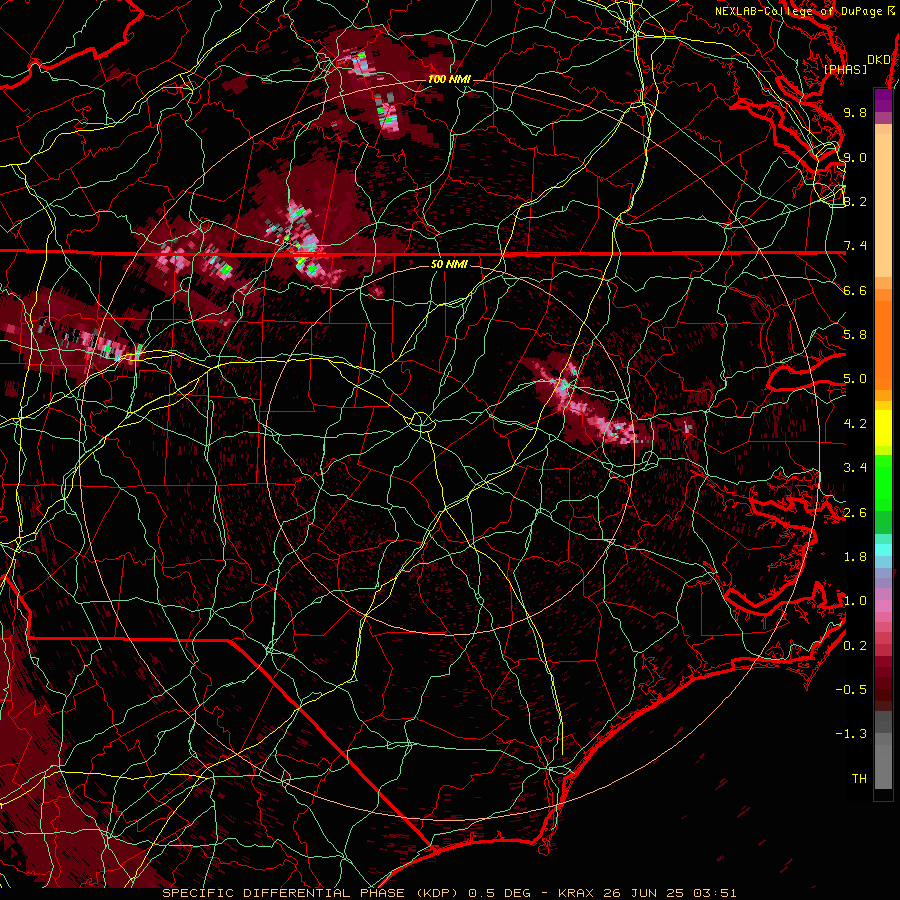The height and width of the screenshot is (900, 900).
Task: Click the "5.0" legend value
Action: [855, 379]
